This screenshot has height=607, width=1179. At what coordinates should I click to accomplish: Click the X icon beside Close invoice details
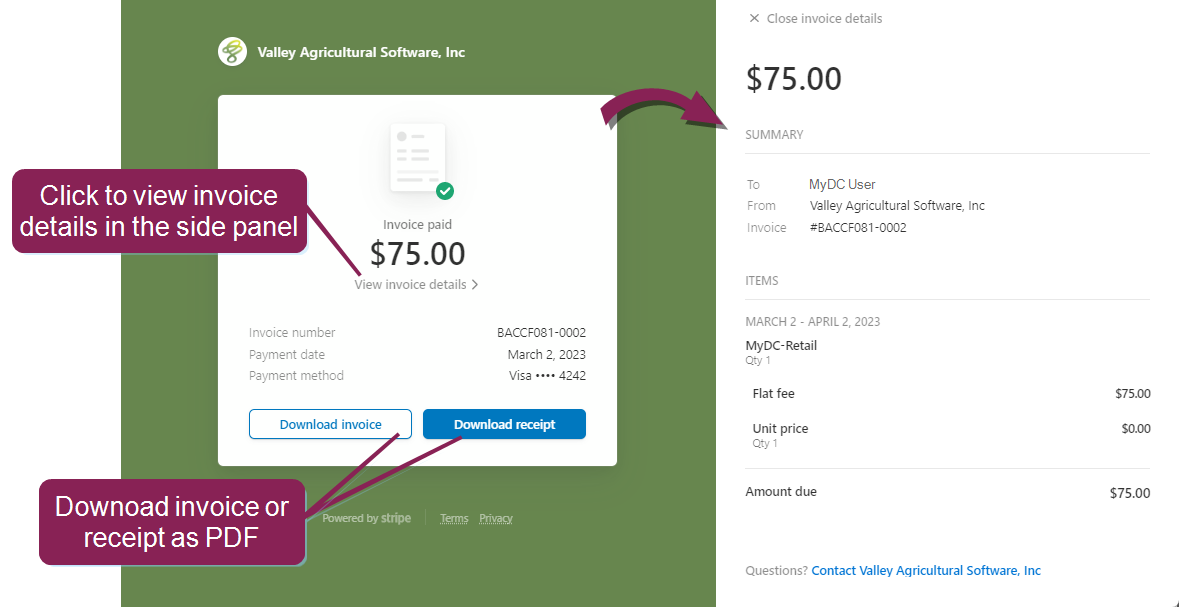754,18
